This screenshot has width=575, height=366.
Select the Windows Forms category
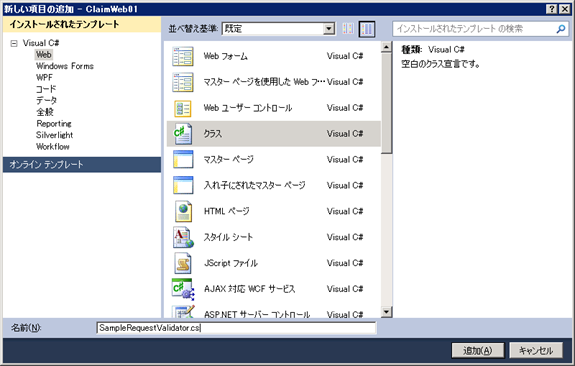point(65,66)
